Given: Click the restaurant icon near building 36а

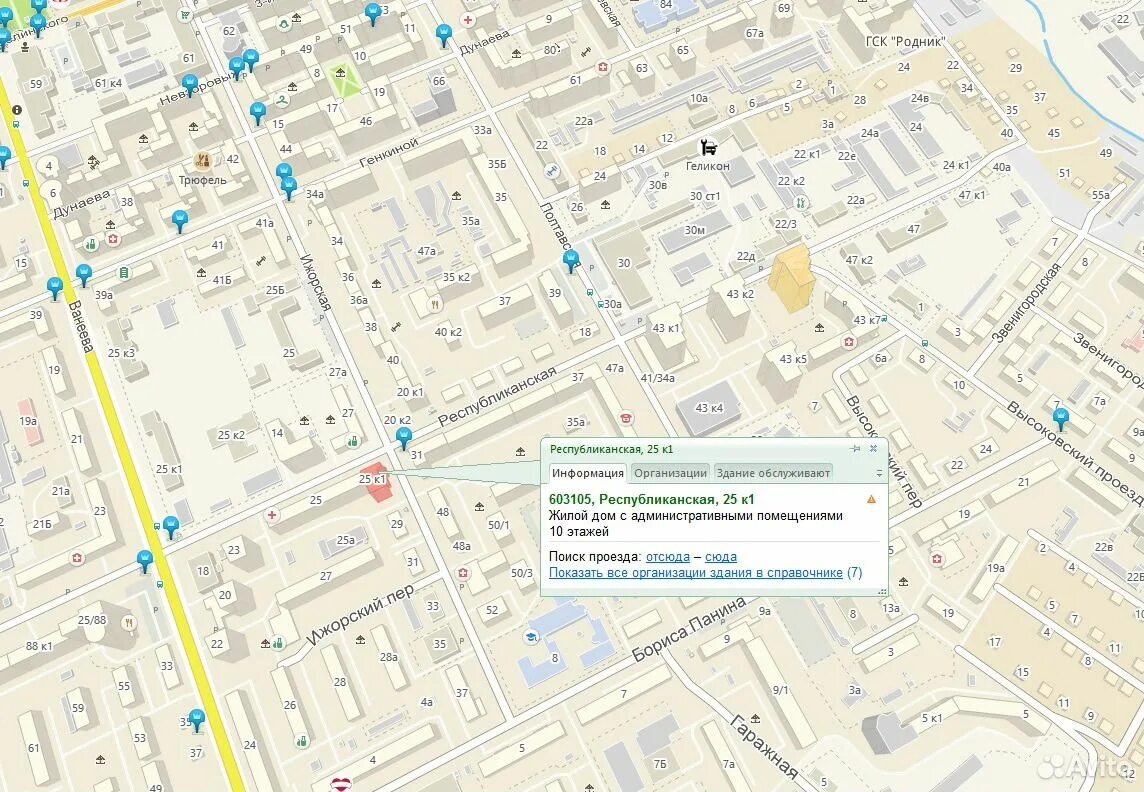Looking at the screenshot, I should [435, 304].
